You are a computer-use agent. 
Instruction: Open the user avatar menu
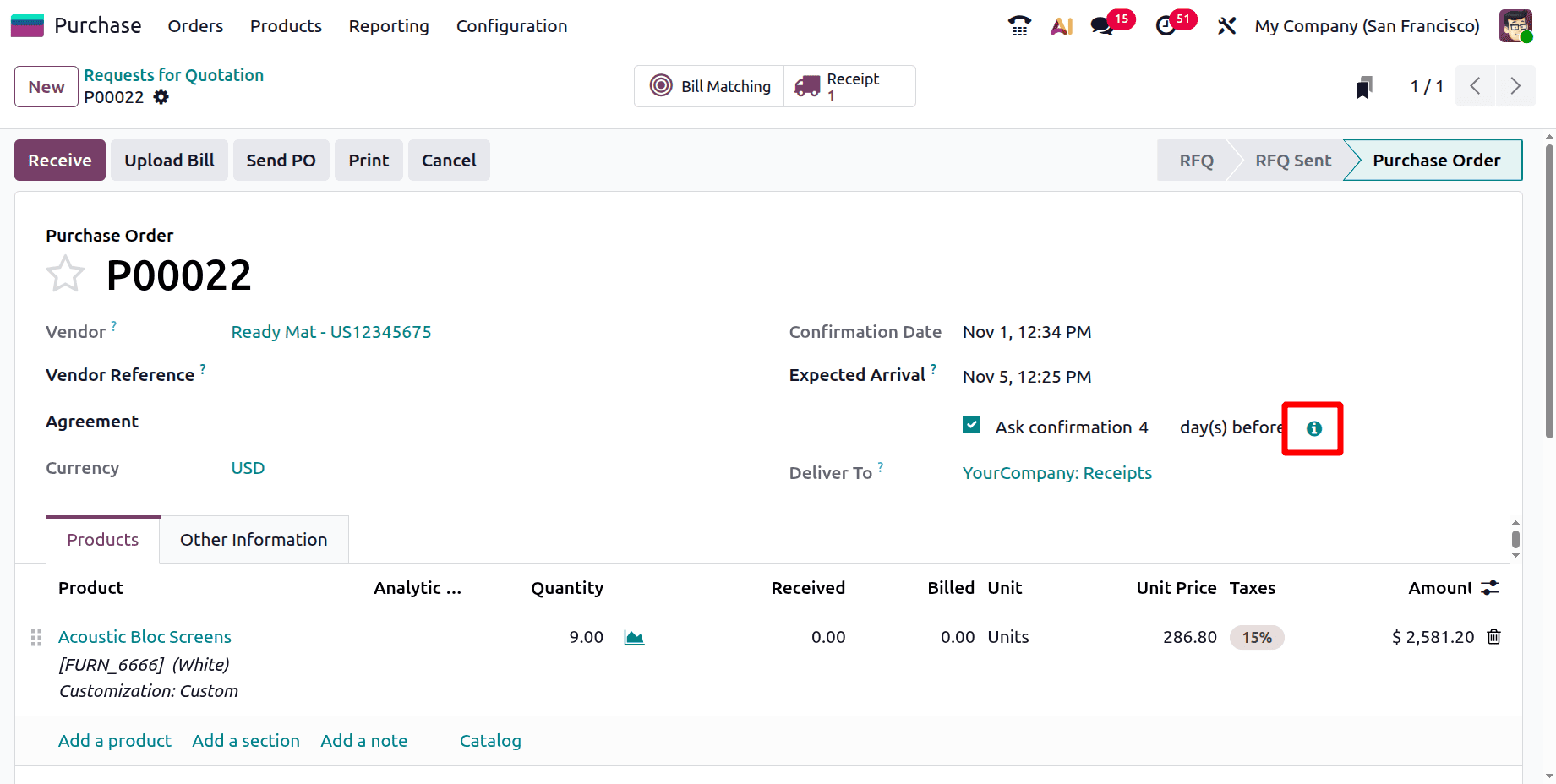click(x=1515, y=25)
